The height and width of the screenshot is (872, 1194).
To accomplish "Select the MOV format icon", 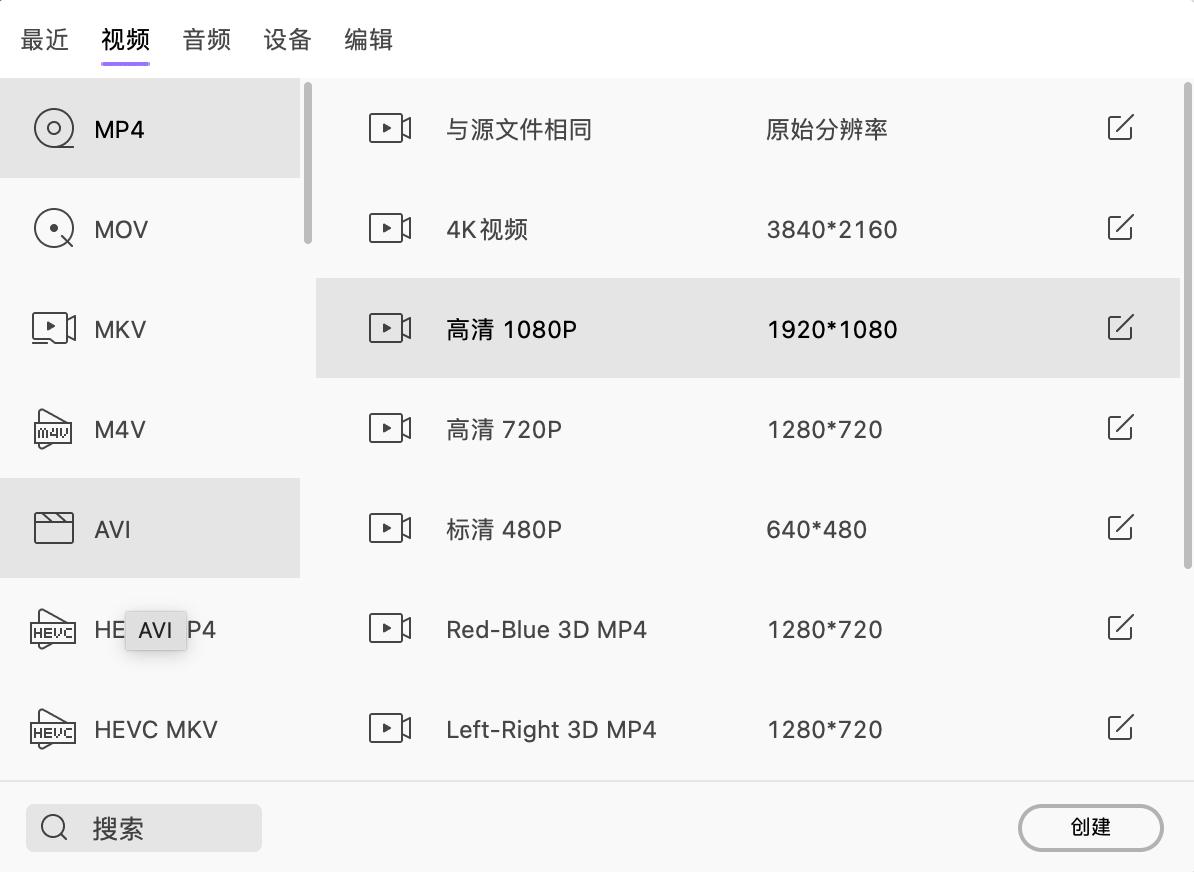I will (x=52, y=228).
